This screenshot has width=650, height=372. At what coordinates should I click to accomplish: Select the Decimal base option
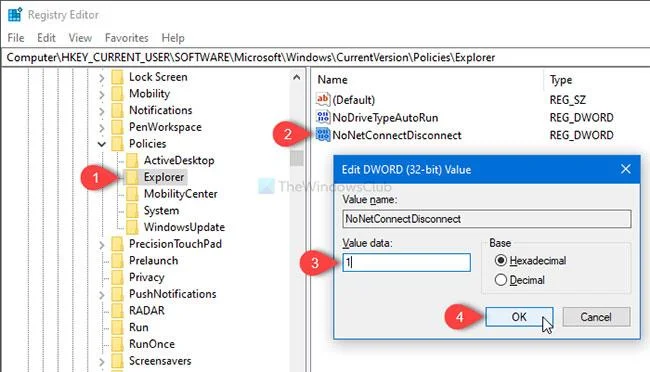[519, 280]
